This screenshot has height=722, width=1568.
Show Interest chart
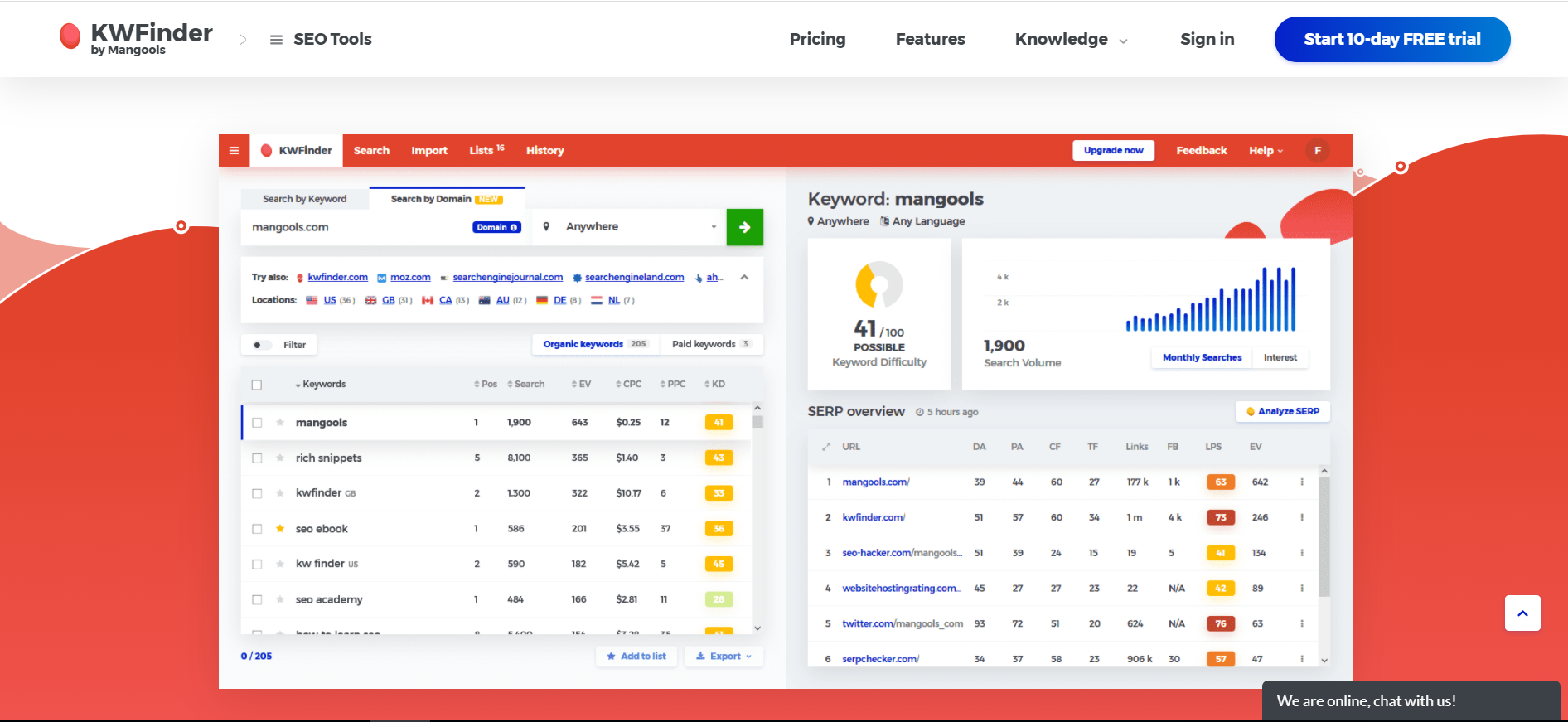pyautogui.click(x=1280, y=357)
